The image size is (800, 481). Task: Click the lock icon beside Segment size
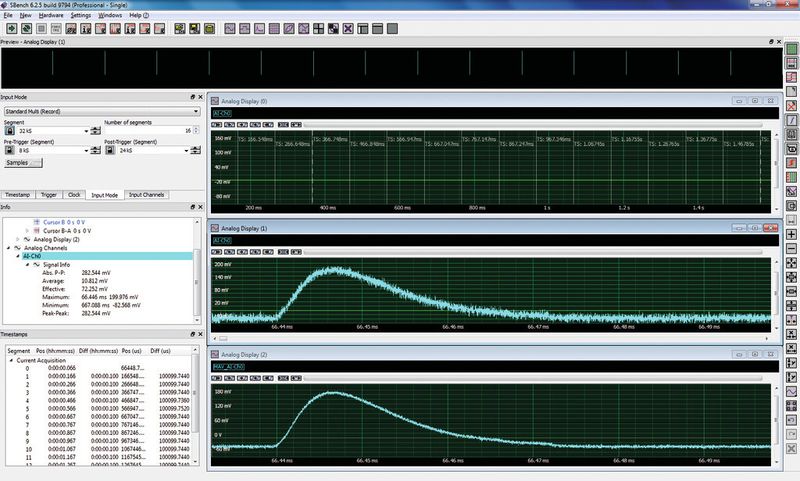coord(10,131)
